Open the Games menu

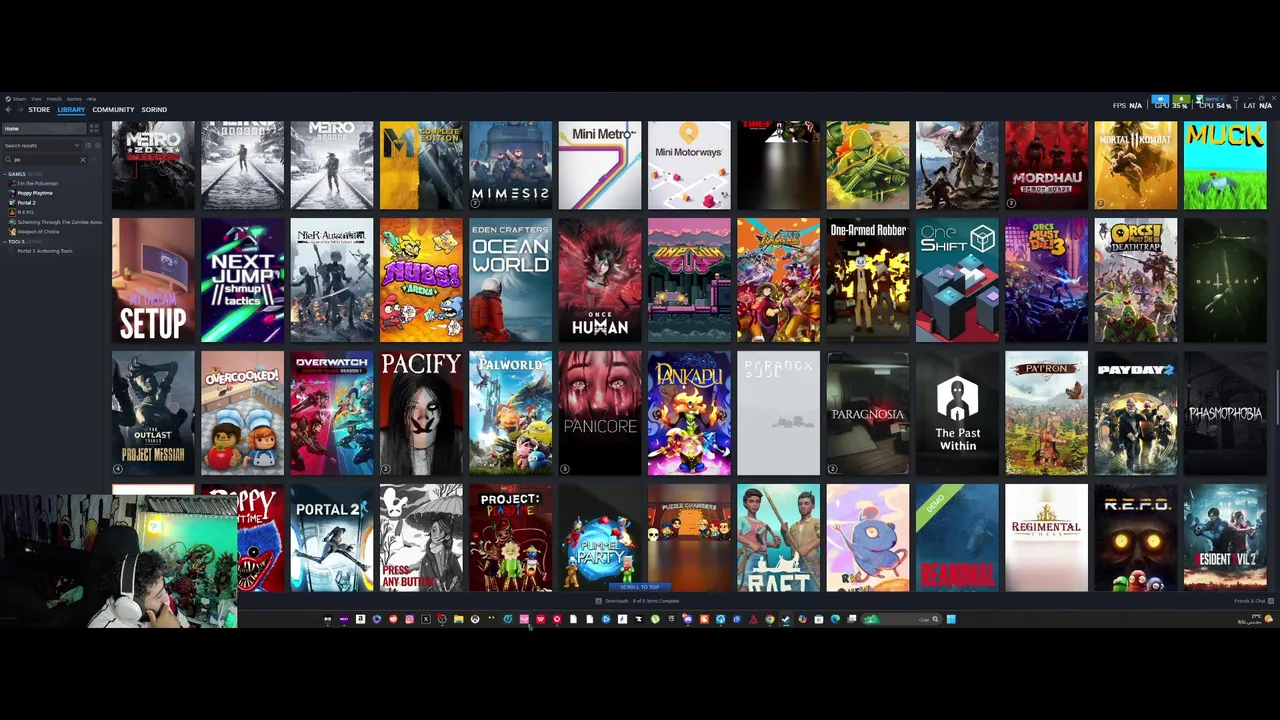(x=74, y=99)
